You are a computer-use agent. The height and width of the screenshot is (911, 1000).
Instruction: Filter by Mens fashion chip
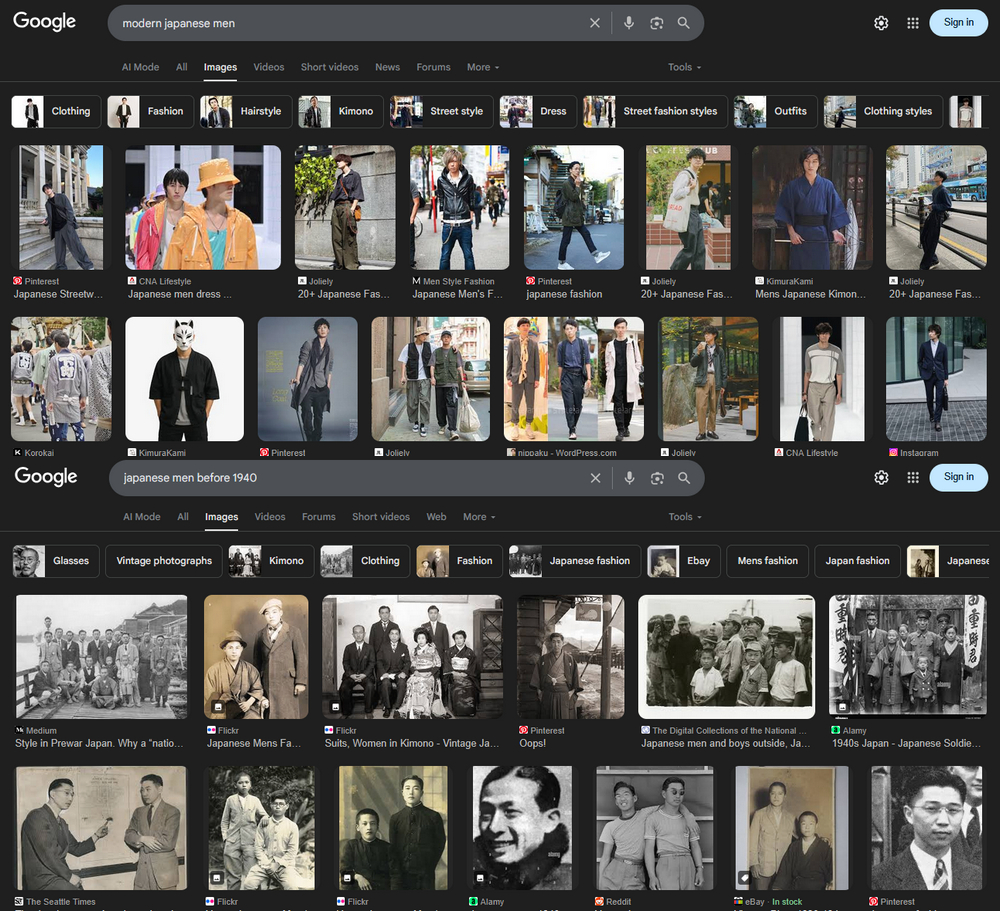coord(767,561)
